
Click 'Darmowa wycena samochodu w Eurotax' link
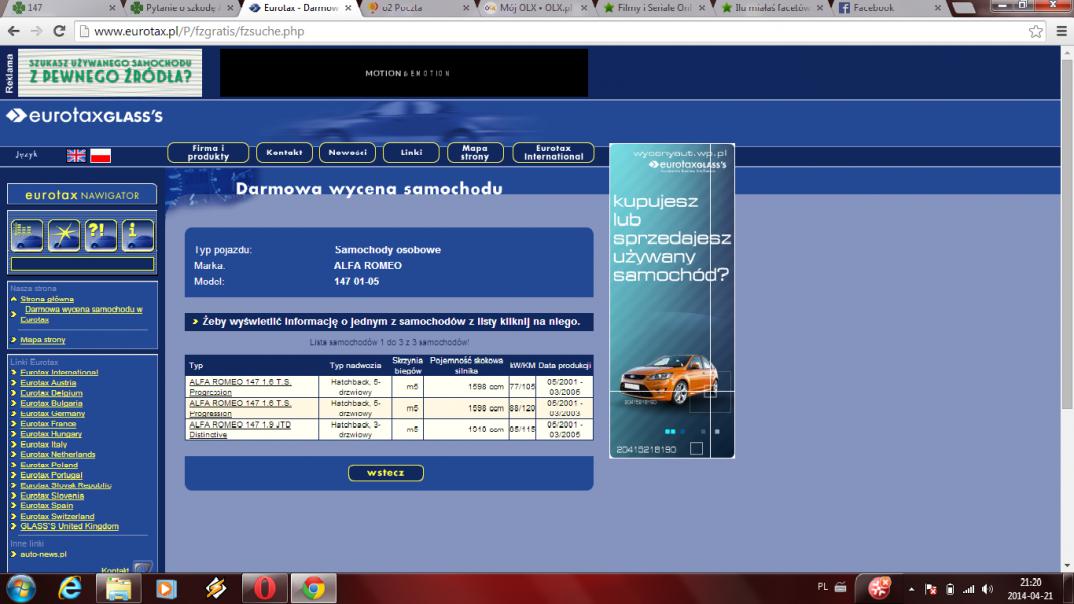tap(82, 314)
